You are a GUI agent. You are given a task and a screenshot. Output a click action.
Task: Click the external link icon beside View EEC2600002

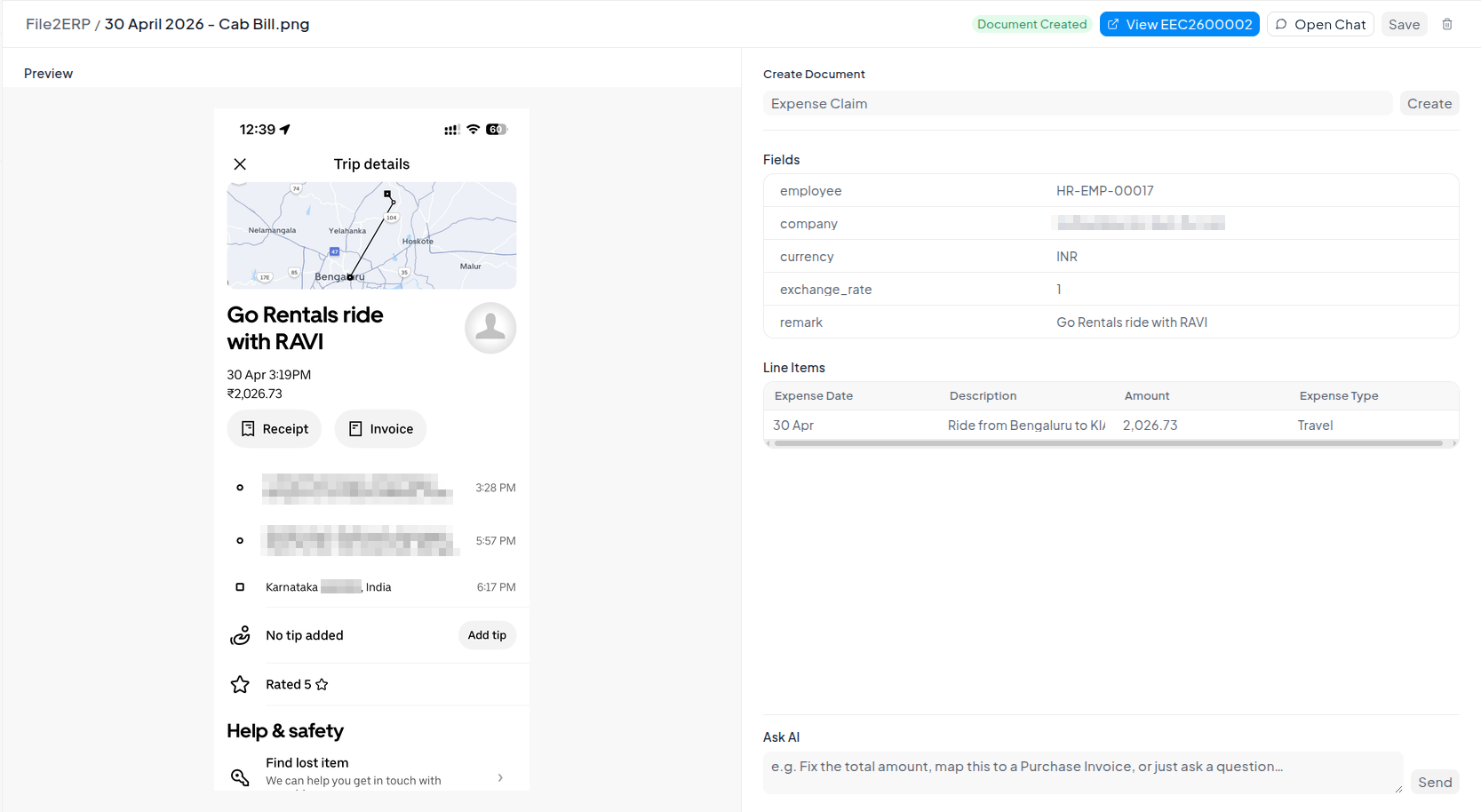[1113, 24]
